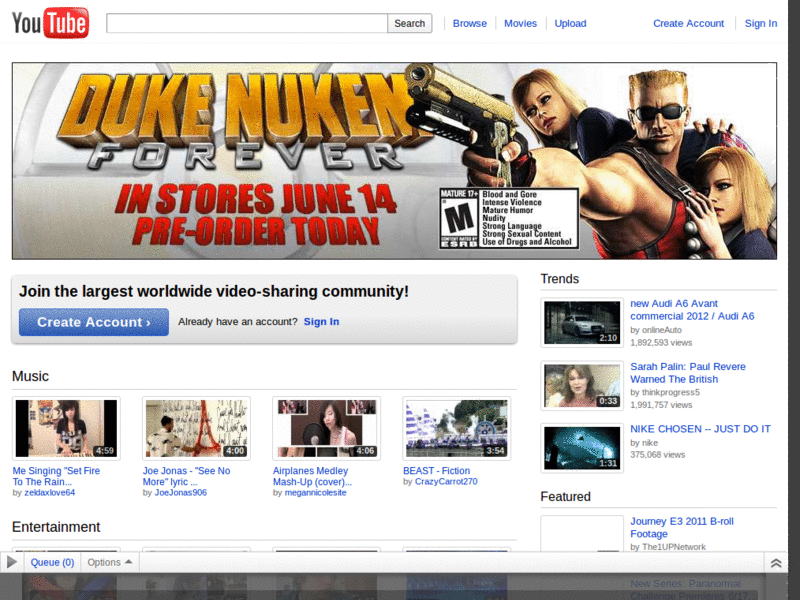This screenshot has height=600, width=800.
Task: Open the Browse menu item
Action: 469,23
